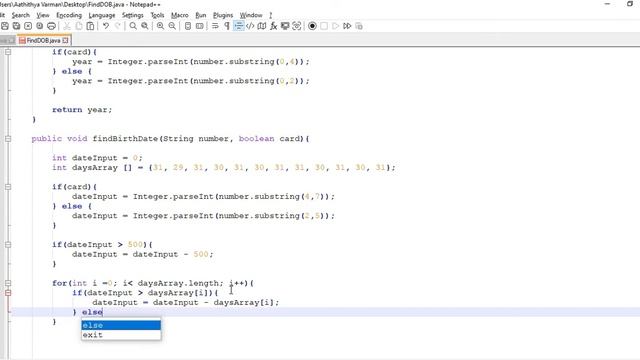This screenshot has width=640, height=360.
Task: Open the Window menu
Action: tap(251, 15)
